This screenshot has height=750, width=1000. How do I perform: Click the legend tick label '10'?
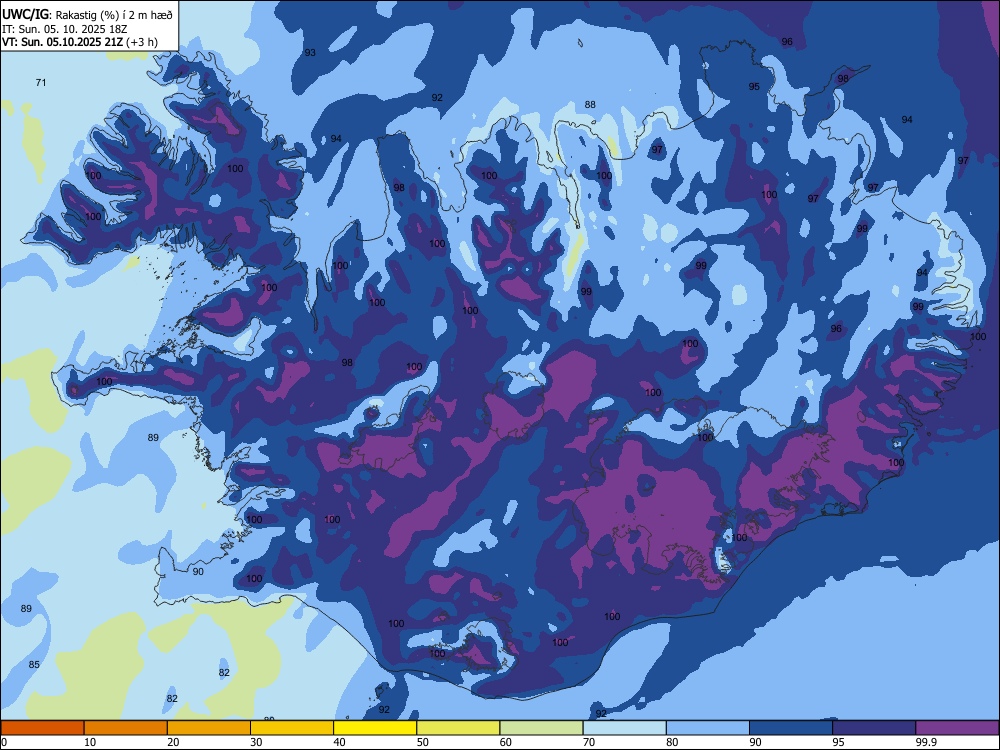click(90, 742)
